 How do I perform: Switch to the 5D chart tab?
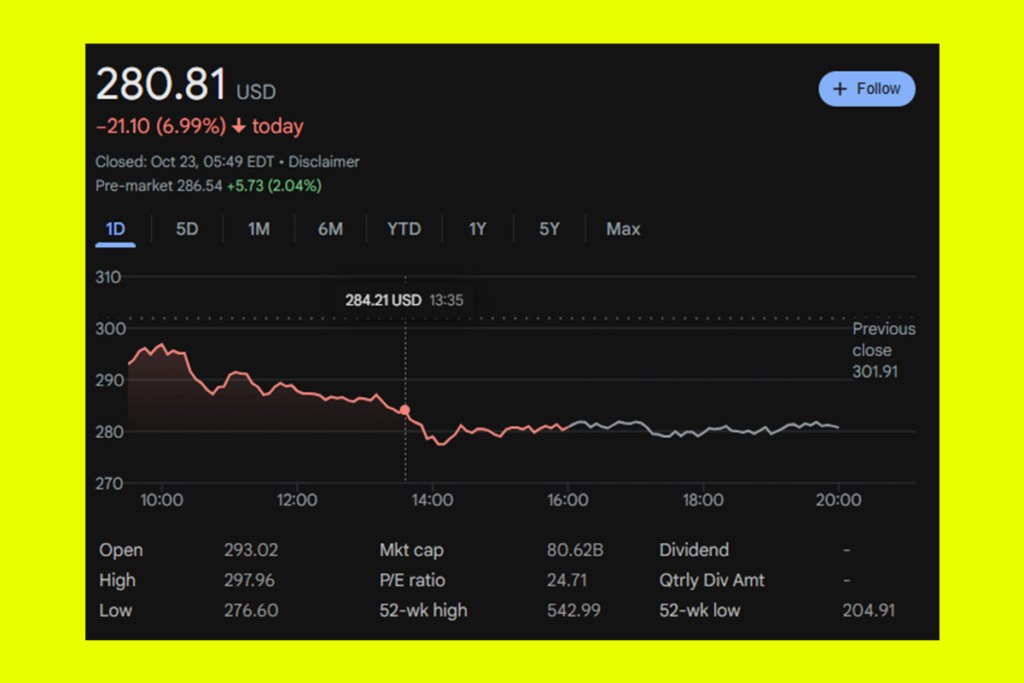(x=186, y=229)
